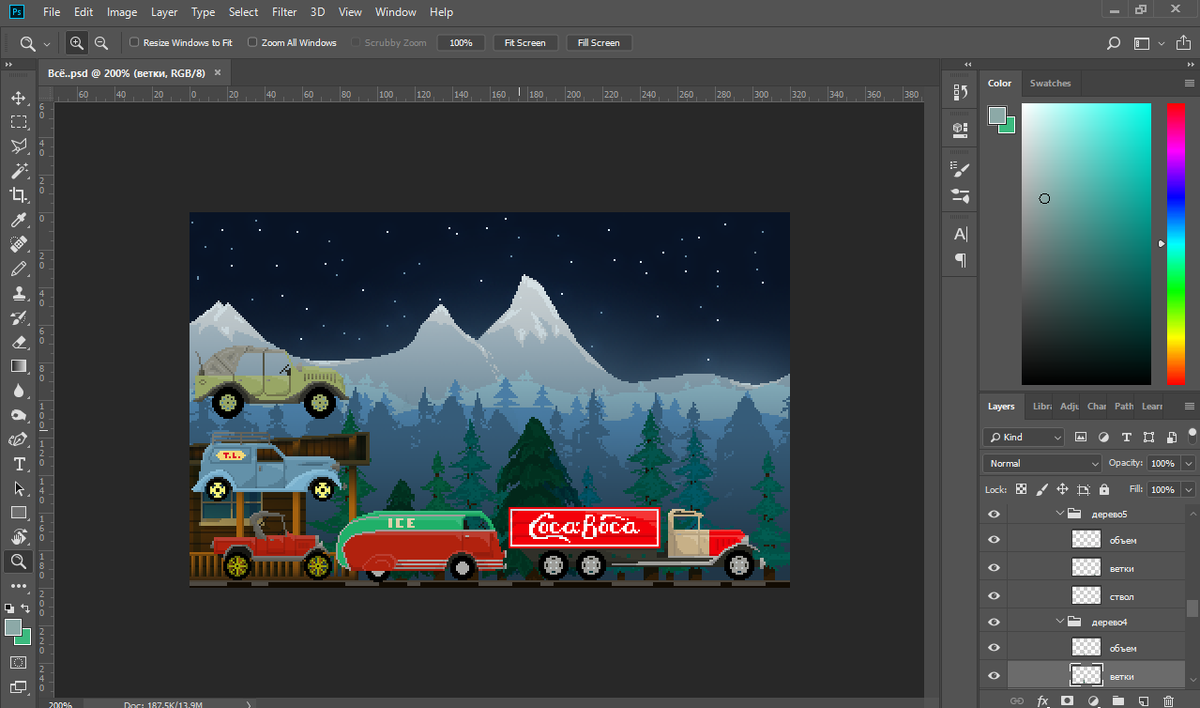Viewport: 1200px width, 708px height.
Task: Open the Character panel icon
Action: pos(961,234)
